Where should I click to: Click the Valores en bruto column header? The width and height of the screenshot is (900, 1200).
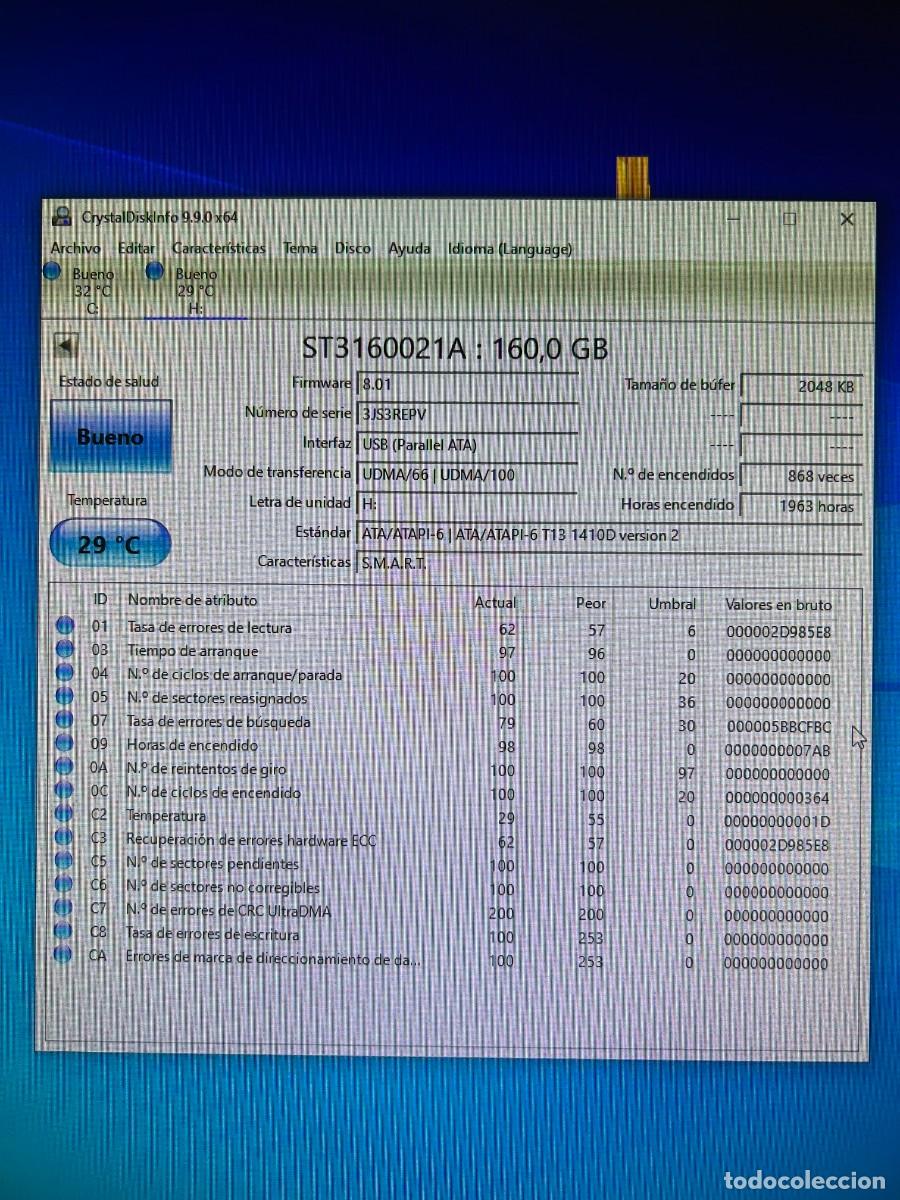pos(778,605)
